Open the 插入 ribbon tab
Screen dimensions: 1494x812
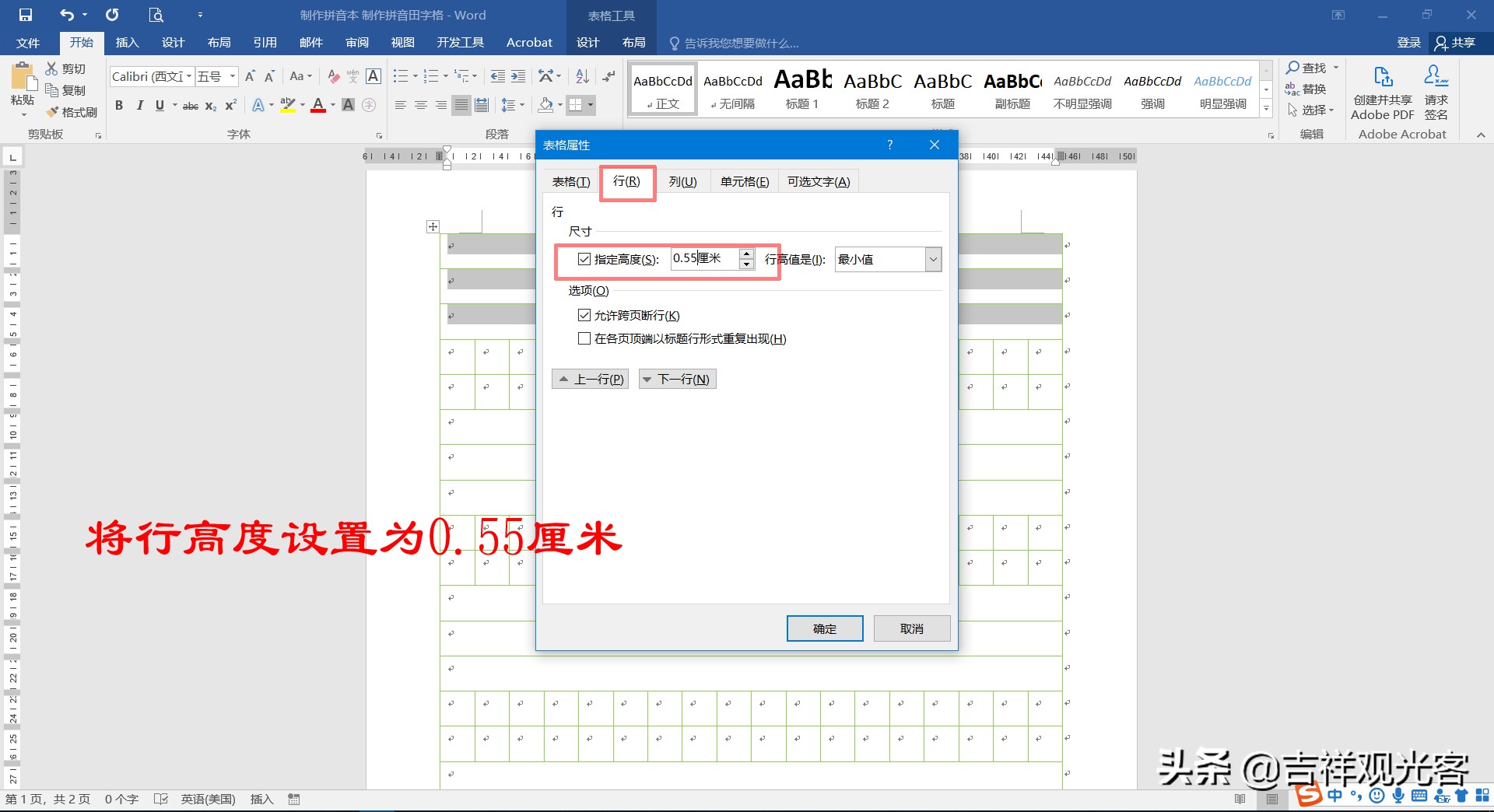tap(127, 43)
